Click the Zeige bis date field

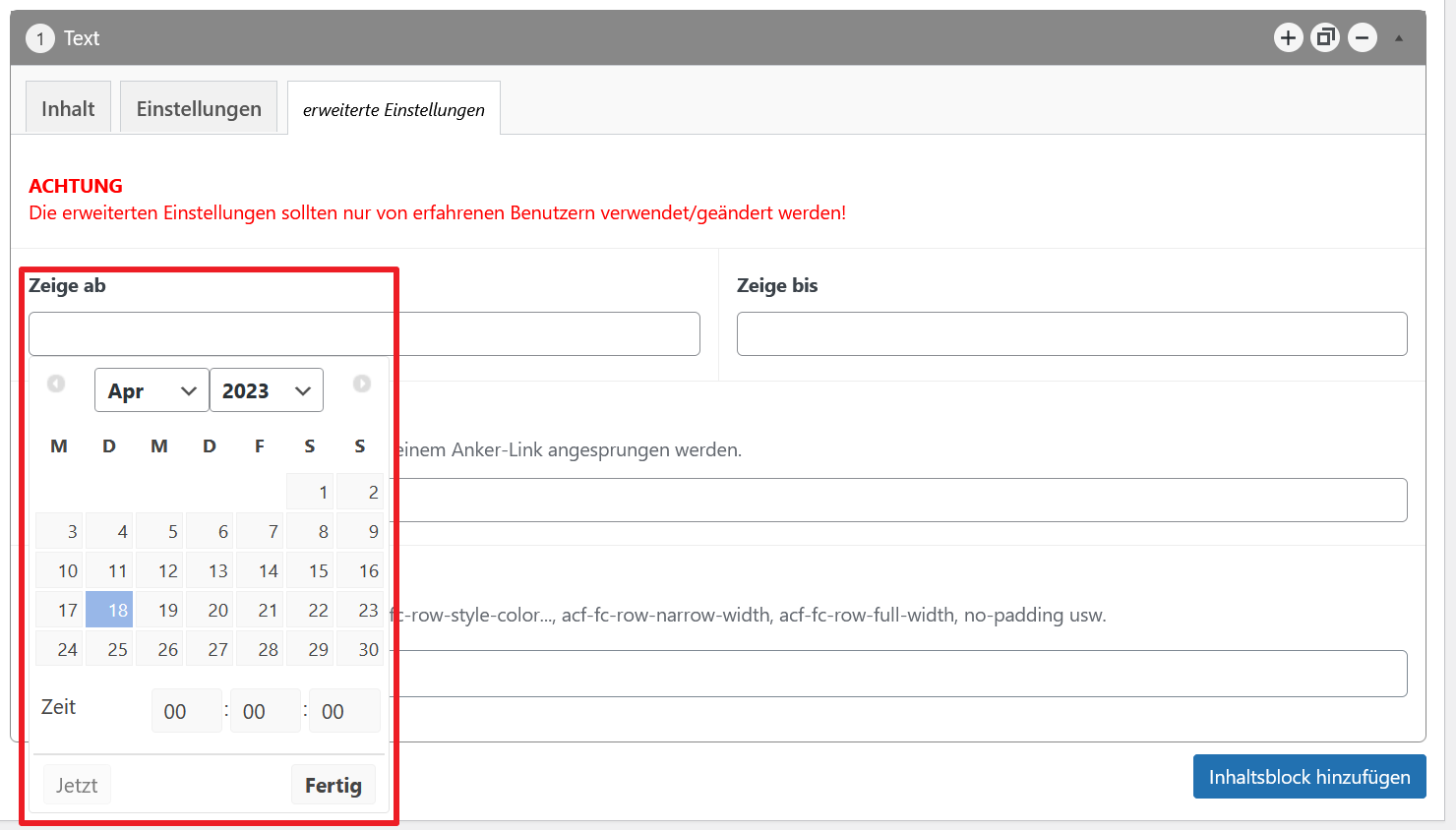tap(1071, 334)
